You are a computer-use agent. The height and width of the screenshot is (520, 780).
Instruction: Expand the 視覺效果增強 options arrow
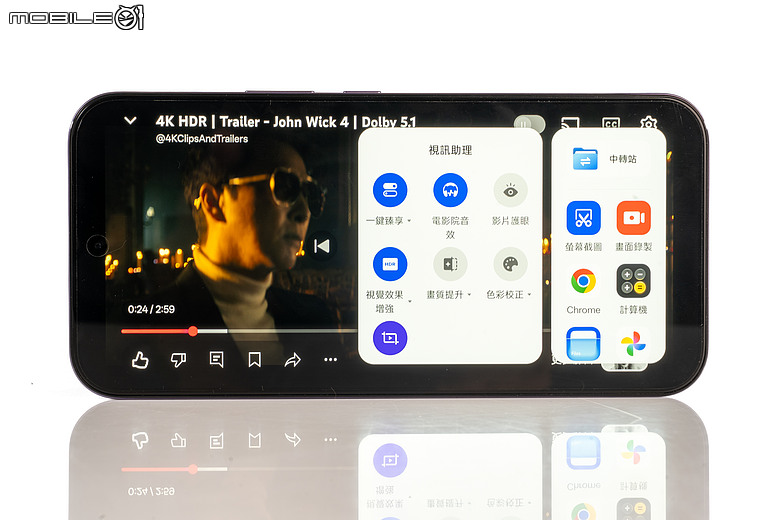pos(410,301)
